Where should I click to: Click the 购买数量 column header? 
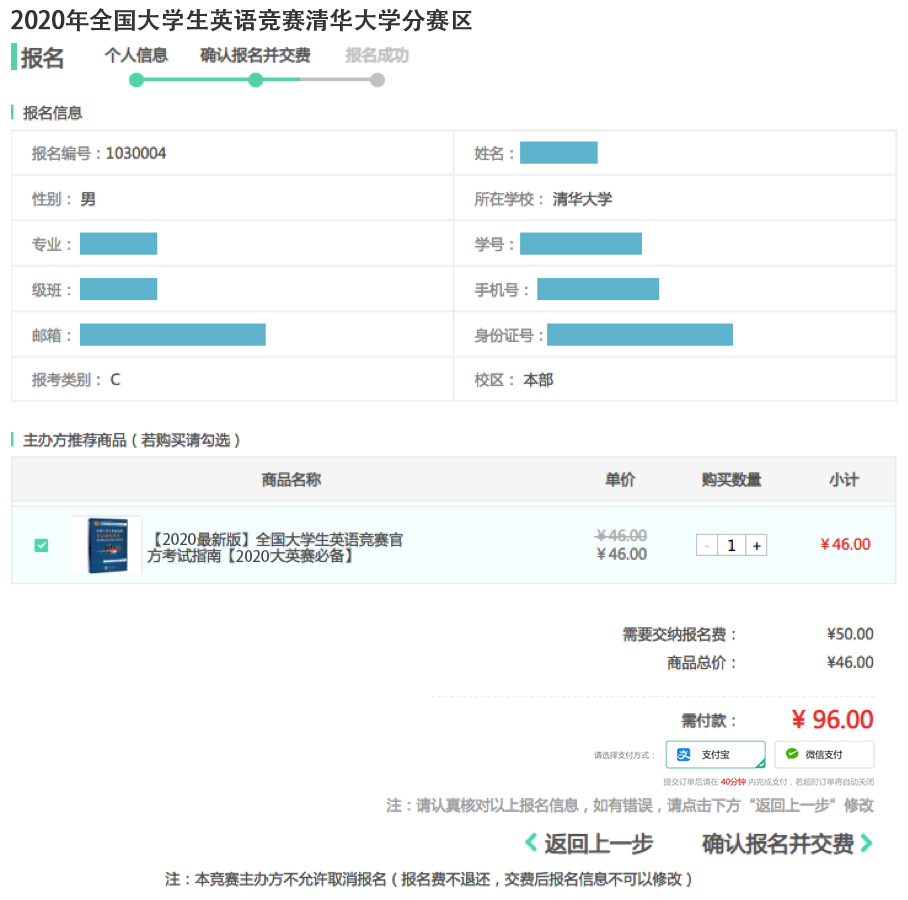(731, 480)
